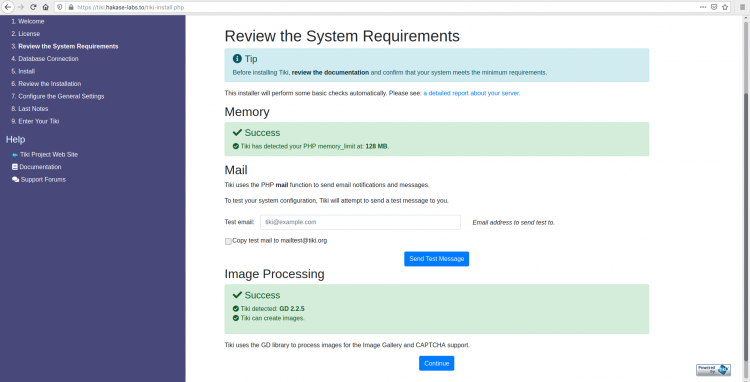Click the Help heading in sidebar

click(x=15, y=140)
